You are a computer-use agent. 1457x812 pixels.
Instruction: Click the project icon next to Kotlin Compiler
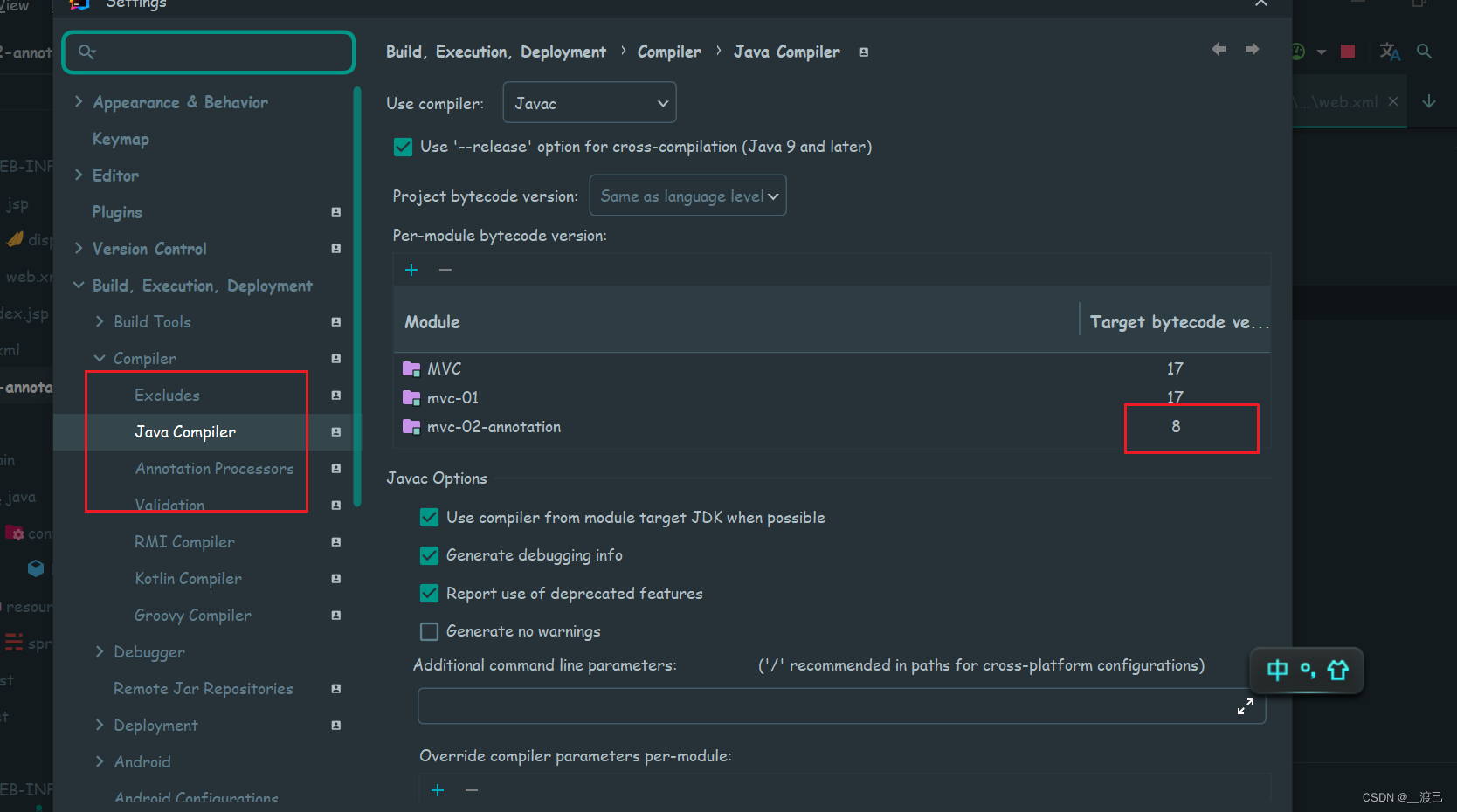tap(336, 579)
